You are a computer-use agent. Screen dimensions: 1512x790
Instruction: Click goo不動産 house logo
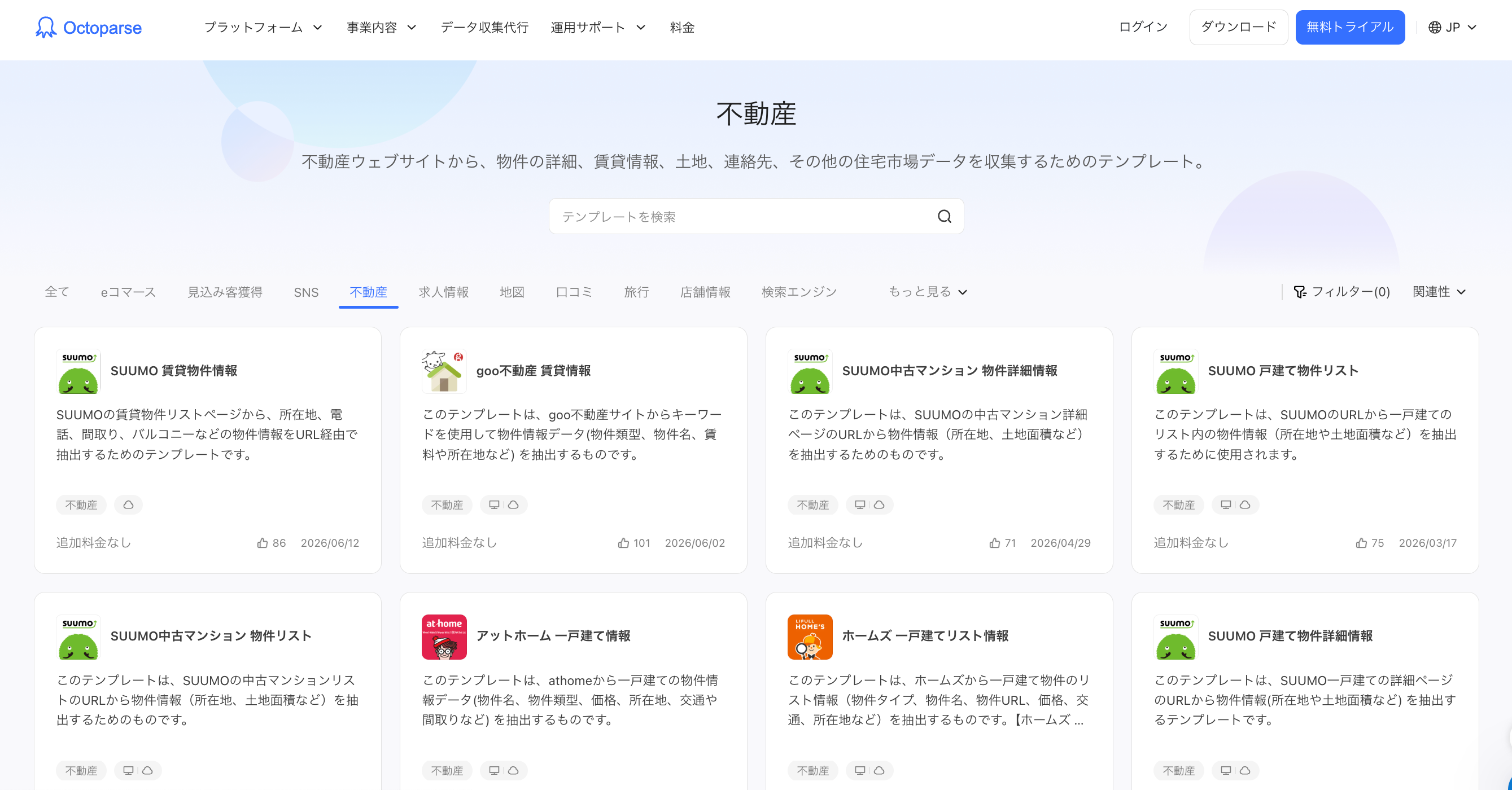point(444,371)
